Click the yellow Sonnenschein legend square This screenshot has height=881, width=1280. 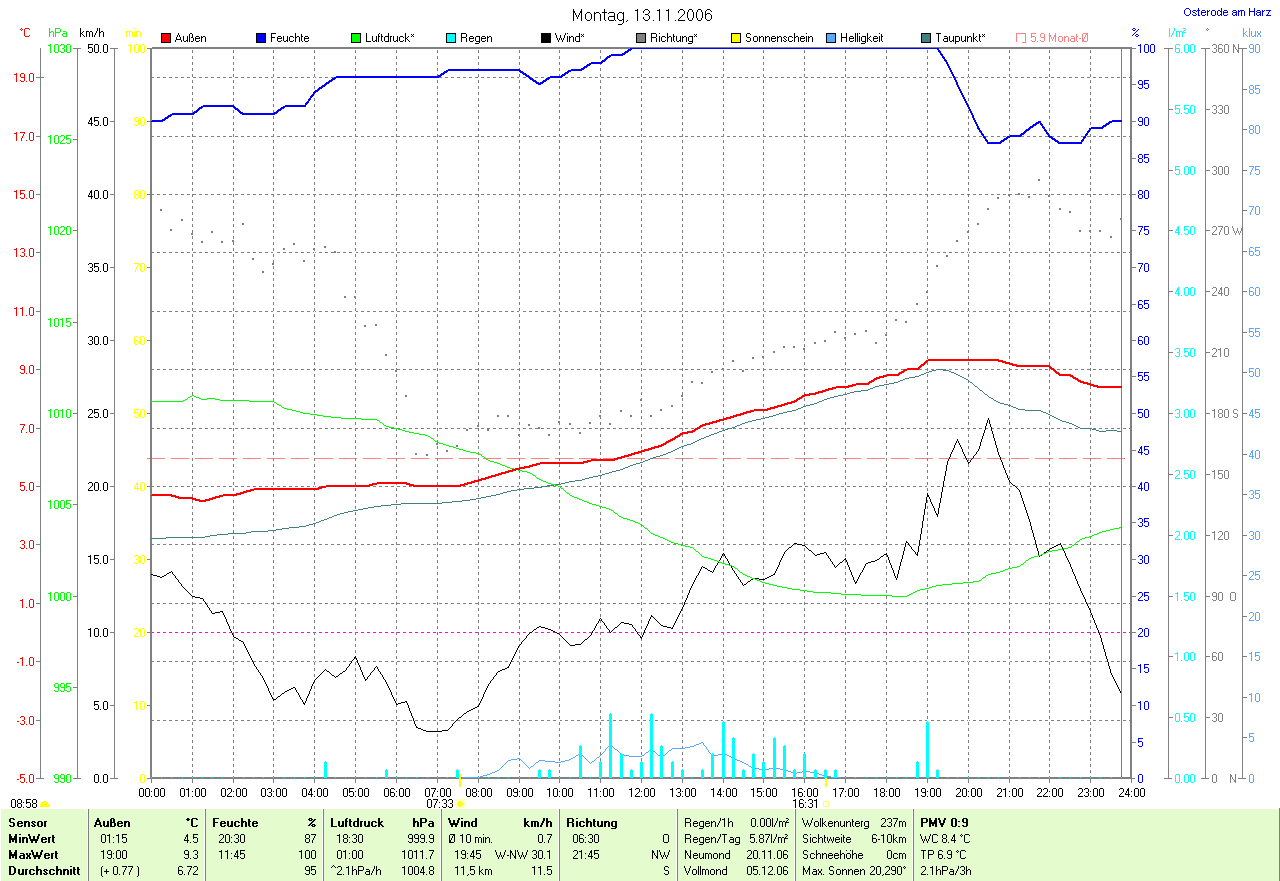point(736,38)
